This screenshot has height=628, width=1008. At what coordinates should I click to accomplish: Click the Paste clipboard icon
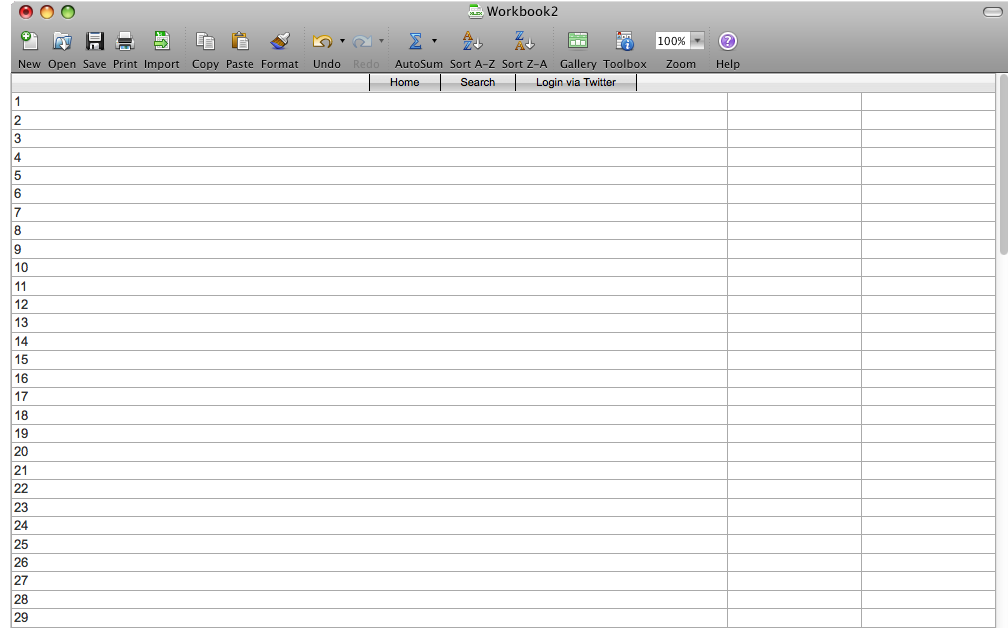pos(240,42)
